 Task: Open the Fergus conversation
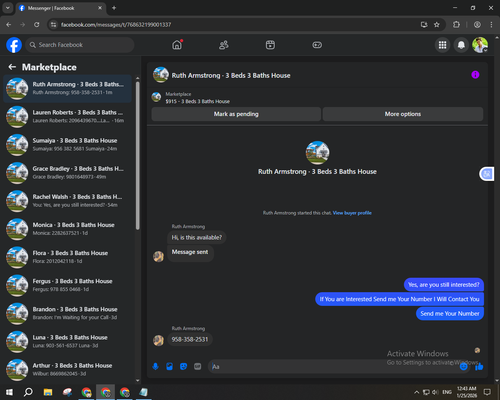67,285
